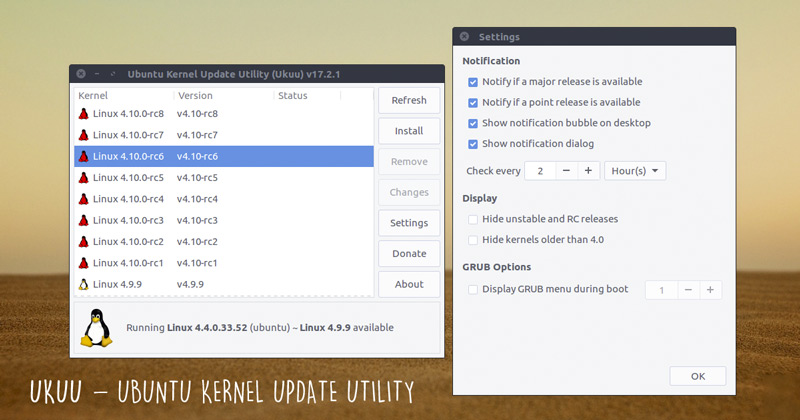Viewport: 800px width, 420px height.
Task: Maximize the Ukuu main window
Action: pos(113,74)
